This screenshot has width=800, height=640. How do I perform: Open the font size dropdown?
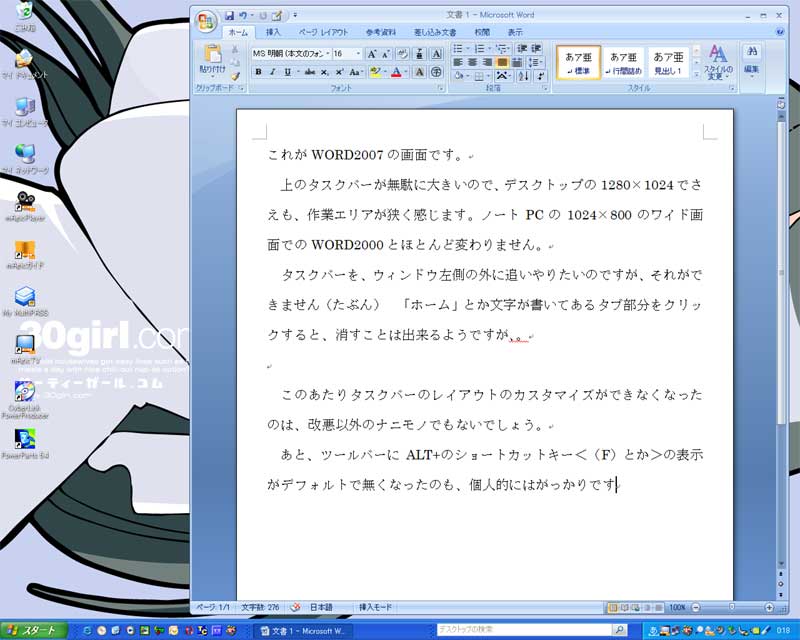[x=358, y=54]
